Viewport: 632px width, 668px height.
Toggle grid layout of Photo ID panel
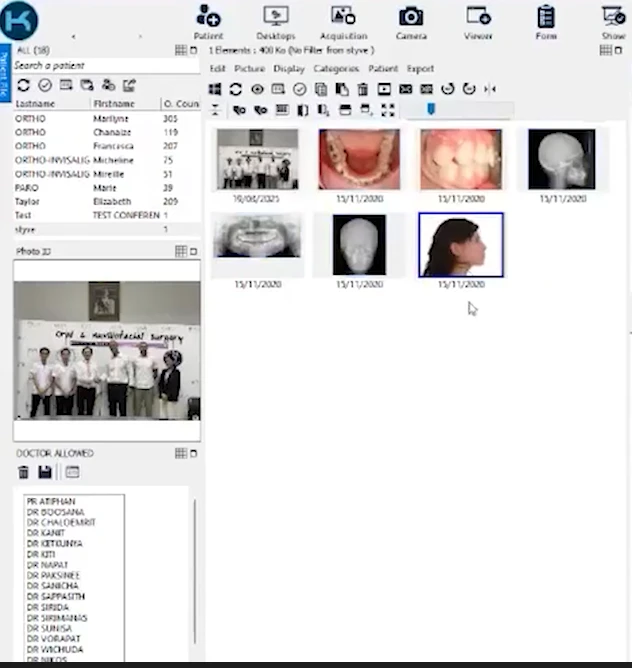click(x=180, y=251)
